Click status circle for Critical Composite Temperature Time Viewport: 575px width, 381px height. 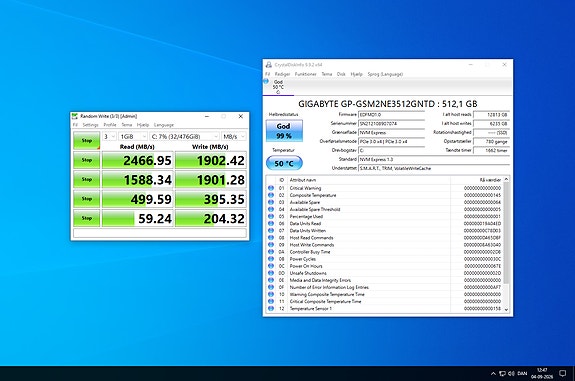coord(271,301)
